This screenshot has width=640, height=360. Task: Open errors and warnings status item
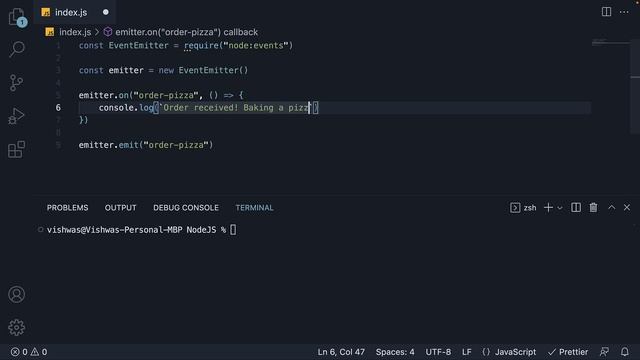(x=29, y=352)
